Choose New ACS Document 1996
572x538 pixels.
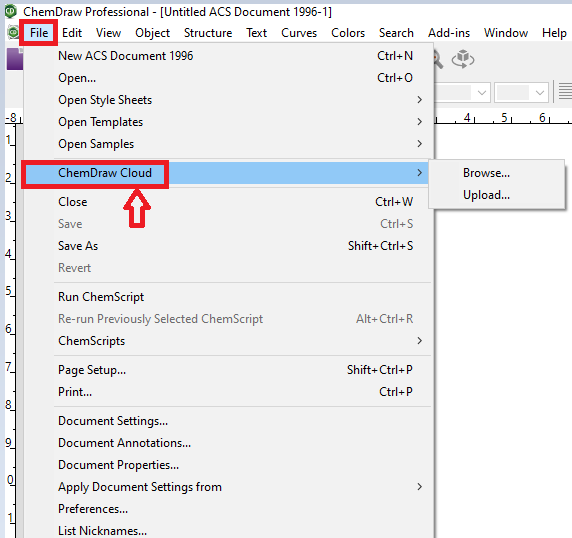[x=229, y=56]
